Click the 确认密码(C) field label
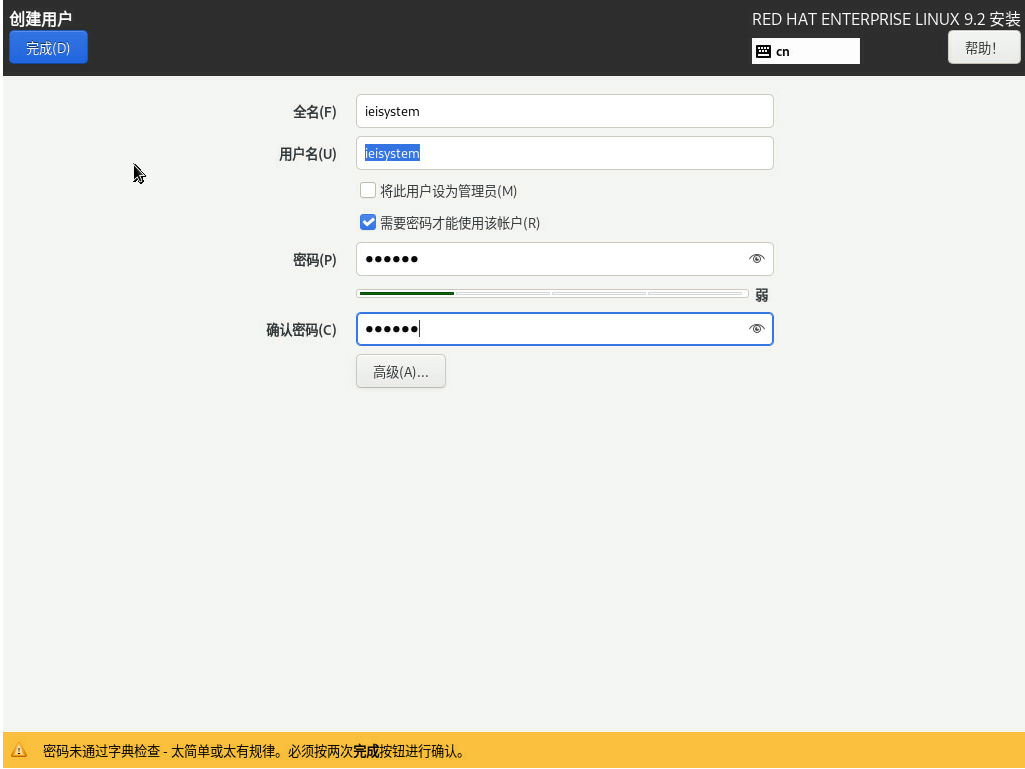The height and width of the screenshot is (769, 1025). coord(301,330)
